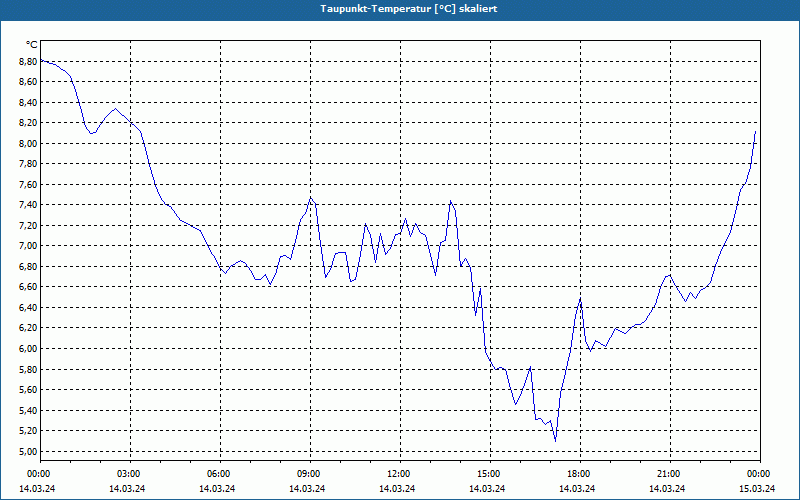Pick the 6,60 temperature tick label
Image resolution: width=800 pixels, height=500 pixels.
pos(28,287)
